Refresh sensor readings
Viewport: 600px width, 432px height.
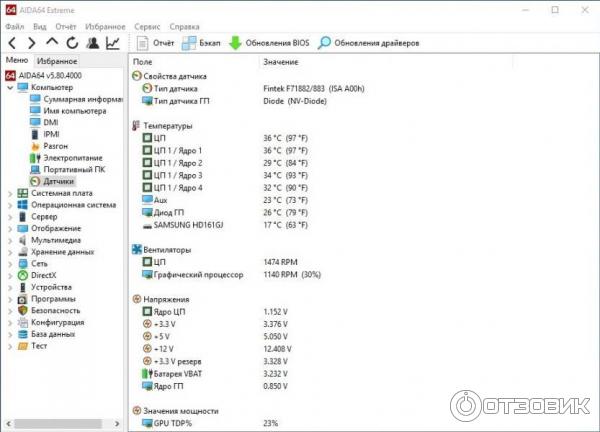(72, 43)
